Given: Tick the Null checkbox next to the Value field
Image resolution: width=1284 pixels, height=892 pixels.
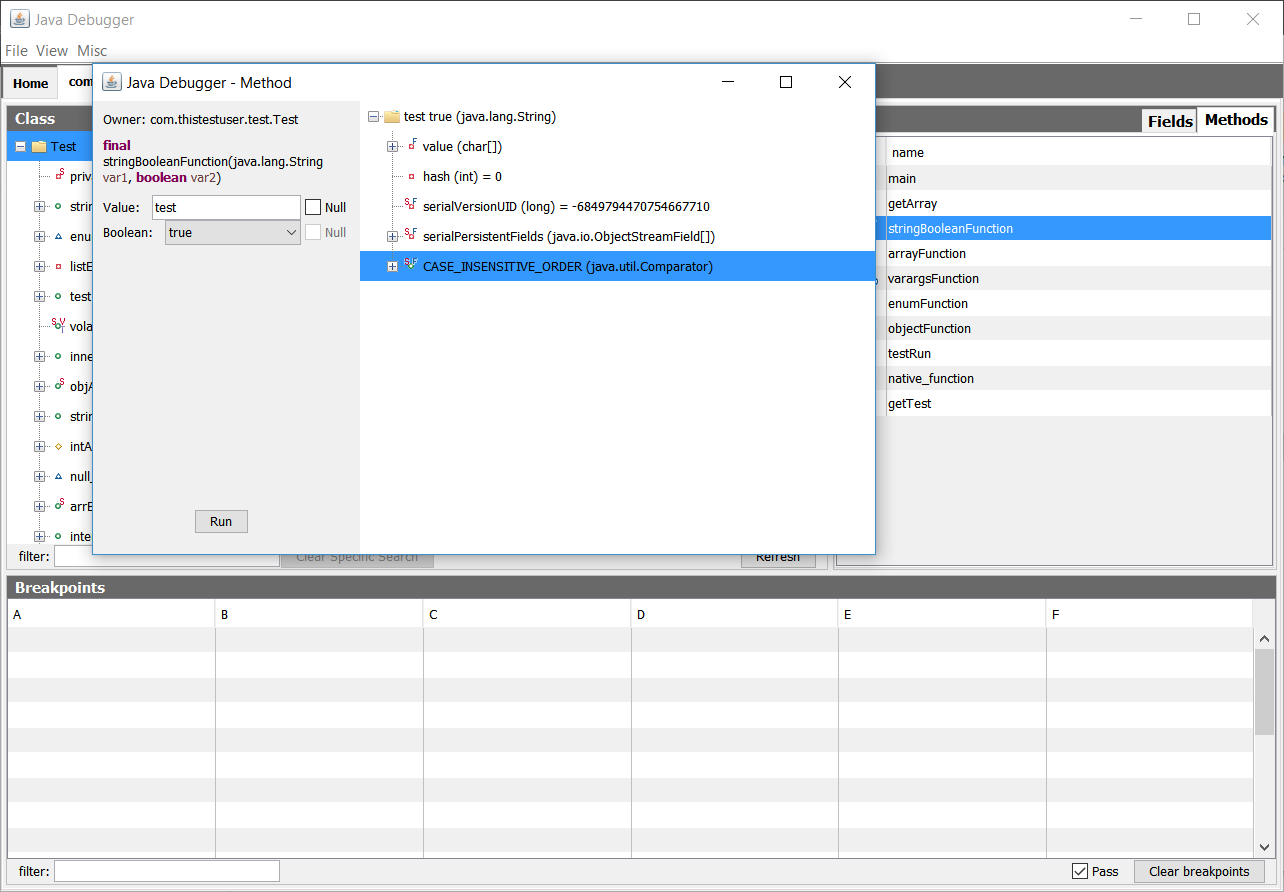Looking at the screenshot, I should point(313,207).
